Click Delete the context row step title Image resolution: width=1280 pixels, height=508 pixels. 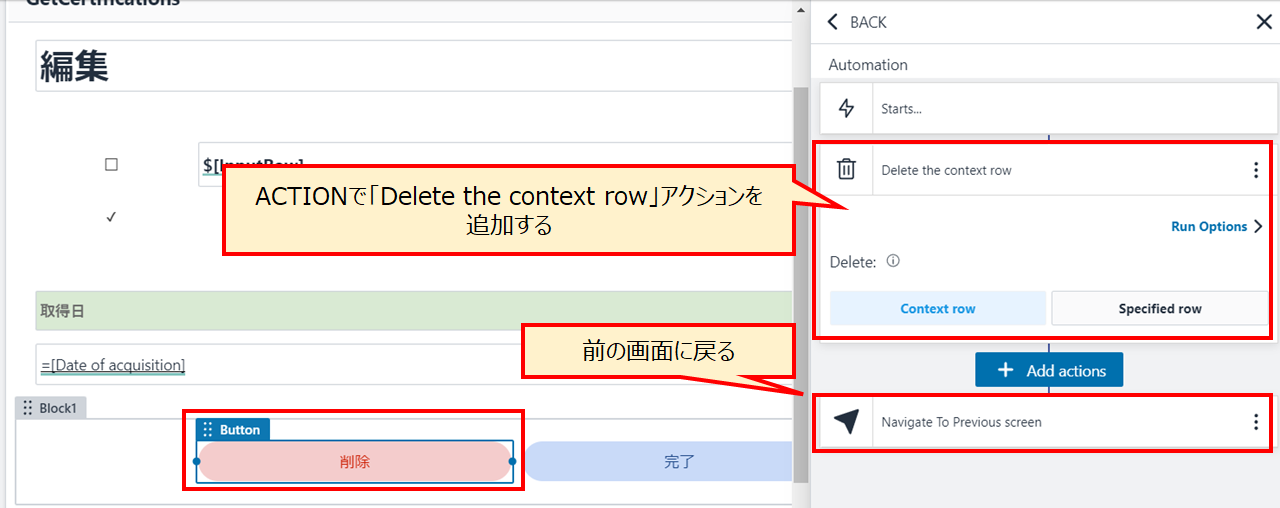pos(946,170)
